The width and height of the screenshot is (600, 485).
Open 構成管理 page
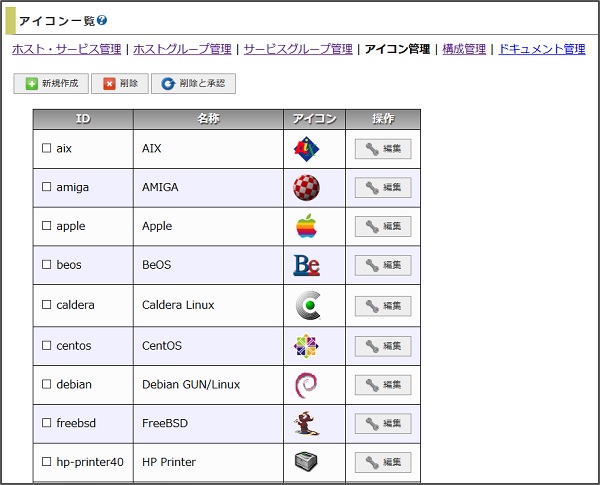pyautogui.click(x=464, y=49)
